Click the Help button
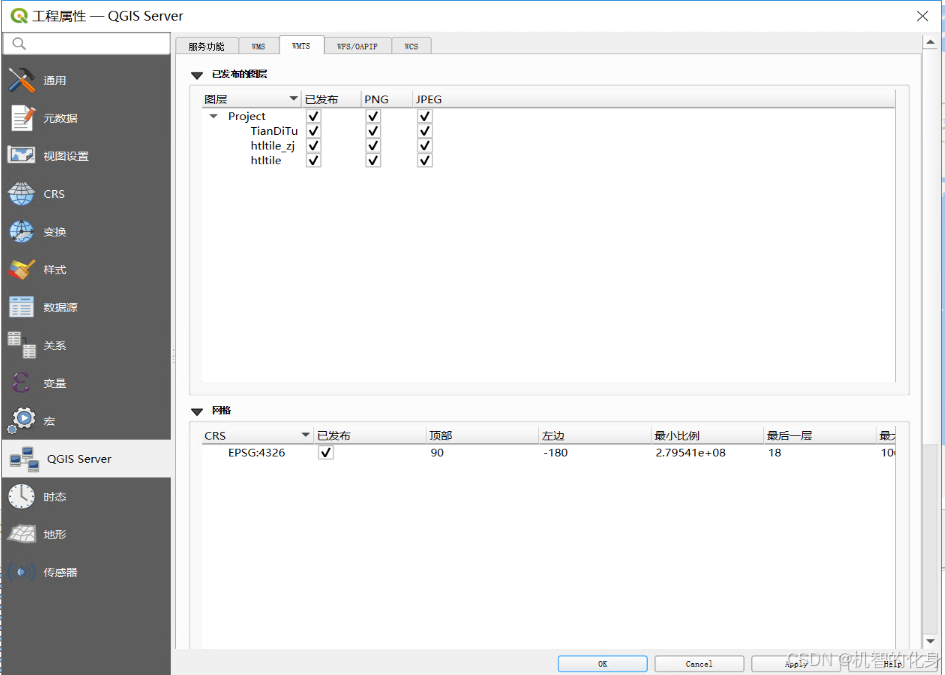Screen dimensions: 945x675 coord(893,664)
